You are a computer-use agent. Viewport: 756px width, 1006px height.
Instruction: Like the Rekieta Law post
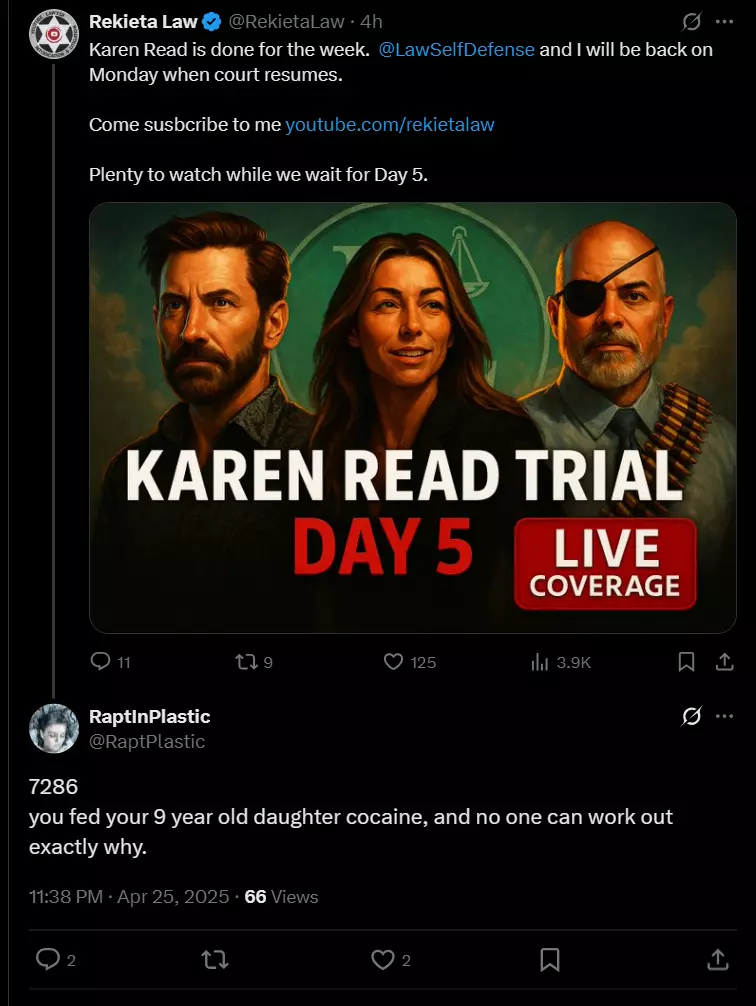tap(409, 661)
